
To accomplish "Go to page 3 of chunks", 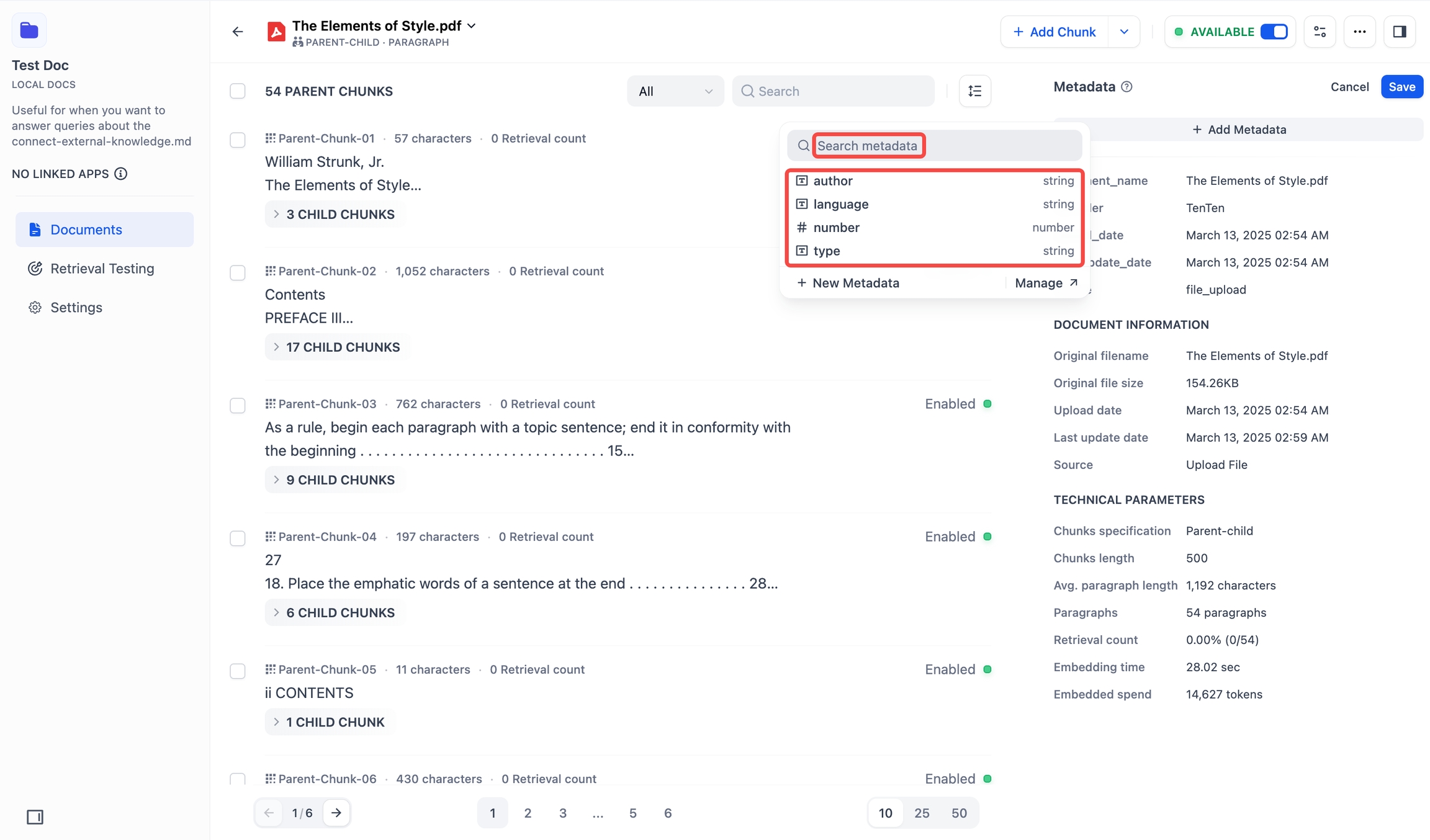I will pyautogui.click(x=562, y=813).
